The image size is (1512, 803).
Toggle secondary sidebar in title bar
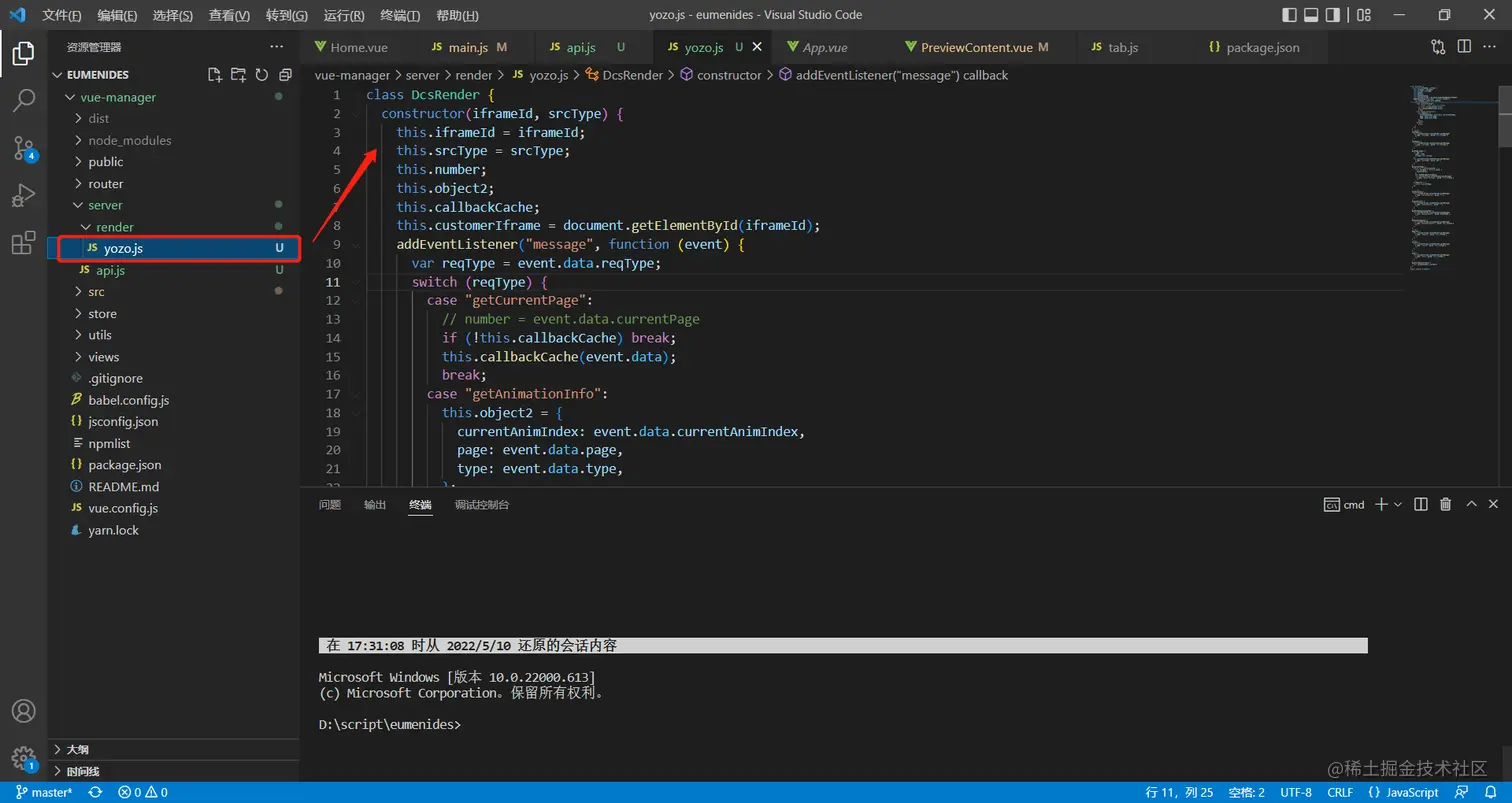[x=1333, y=15]
